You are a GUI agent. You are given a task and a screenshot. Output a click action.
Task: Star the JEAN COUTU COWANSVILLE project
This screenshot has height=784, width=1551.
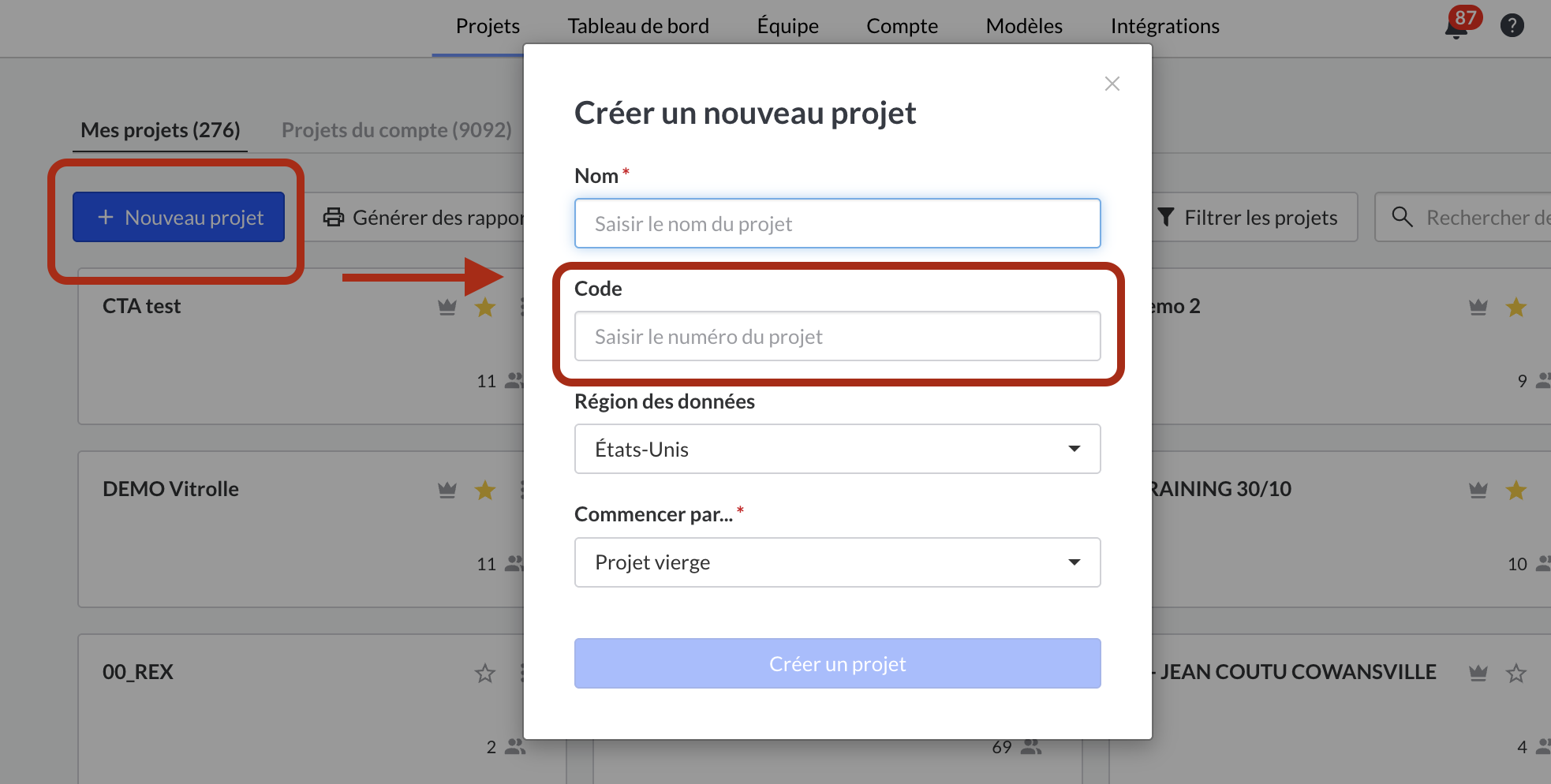click(x=1515, y=673)
